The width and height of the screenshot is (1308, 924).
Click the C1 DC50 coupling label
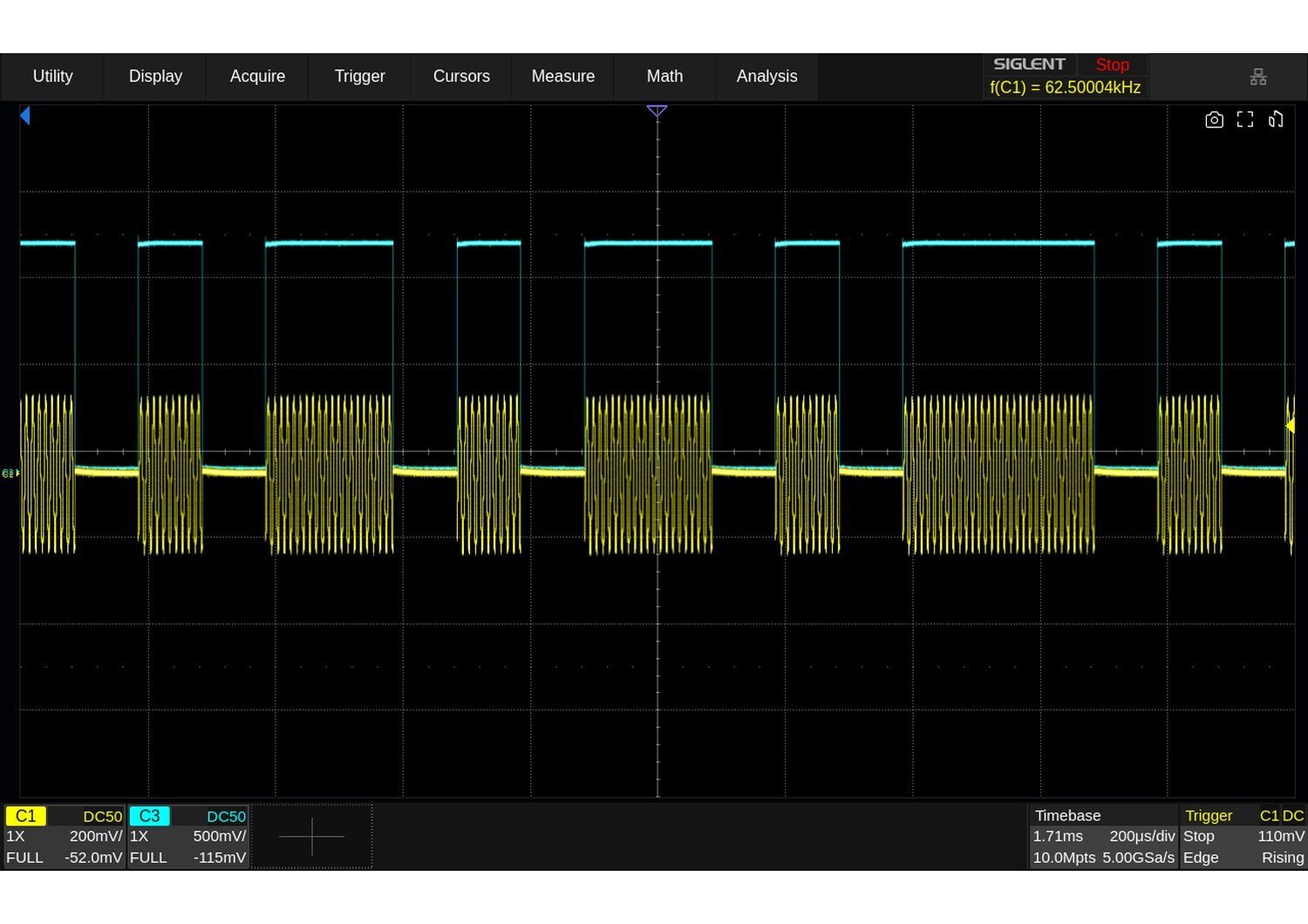[103, 816]
